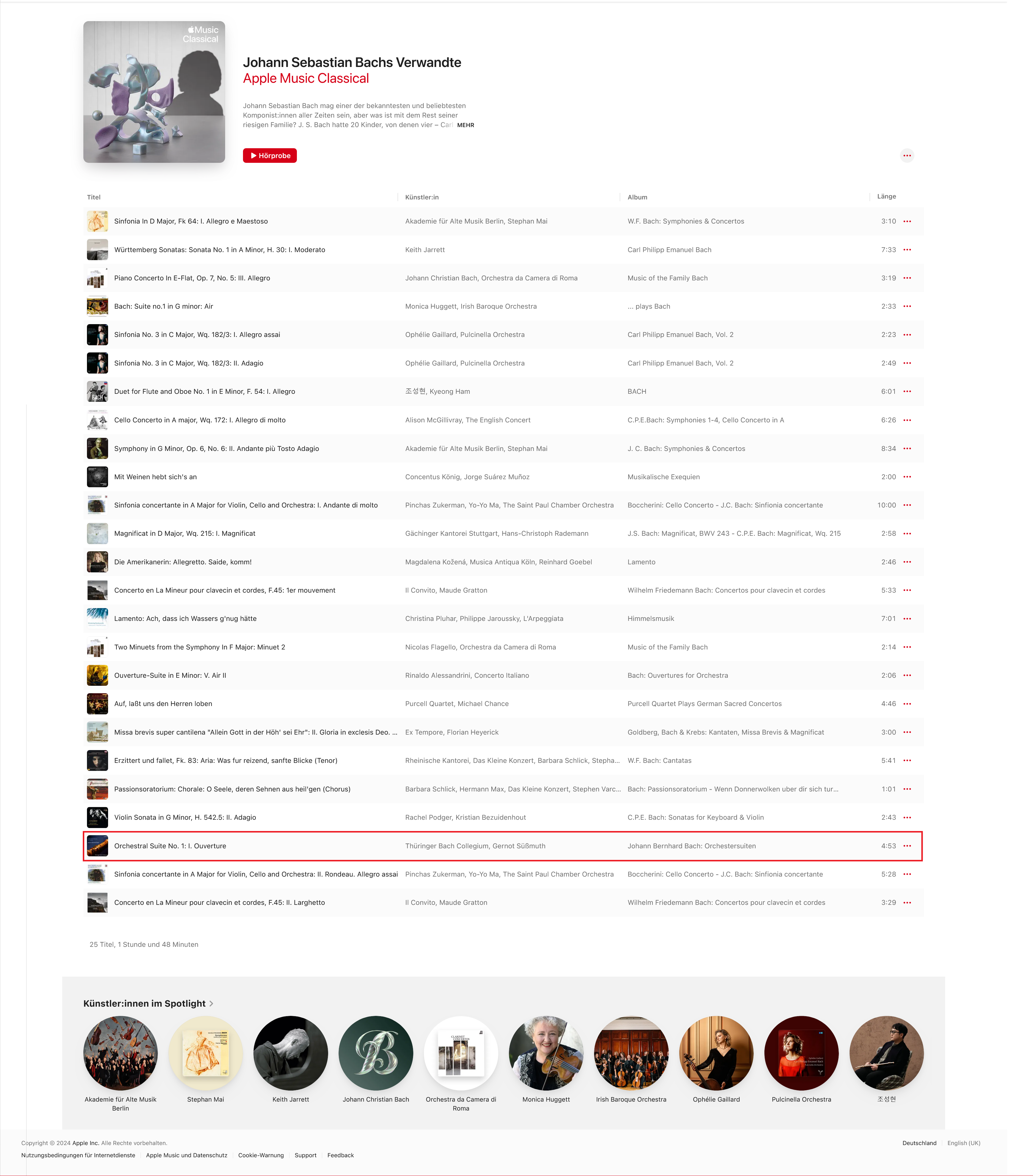Select the Johann Christian Bach spotlight thumbnail
The image size is (1033, 1176).
(x=376, y=1053)
